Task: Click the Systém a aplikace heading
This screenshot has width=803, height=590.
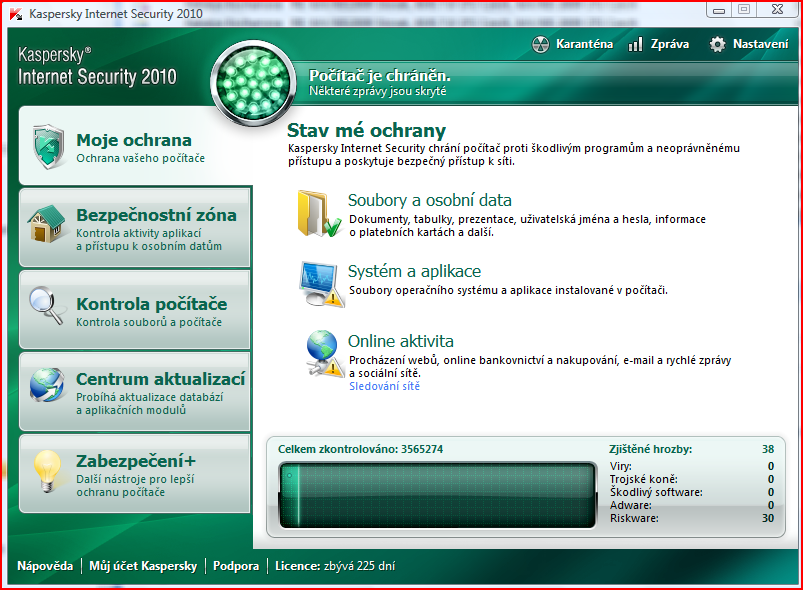Action: point(414,271)
